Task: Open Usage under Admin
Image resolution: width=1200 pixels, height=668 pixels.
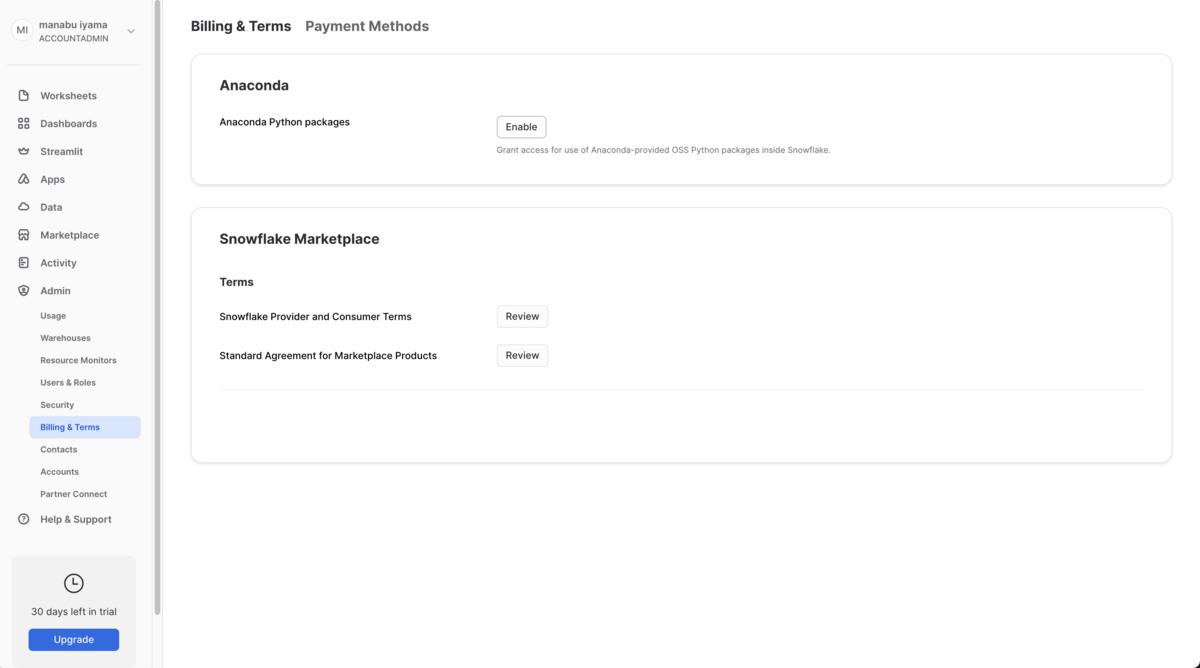Action: 53,316
